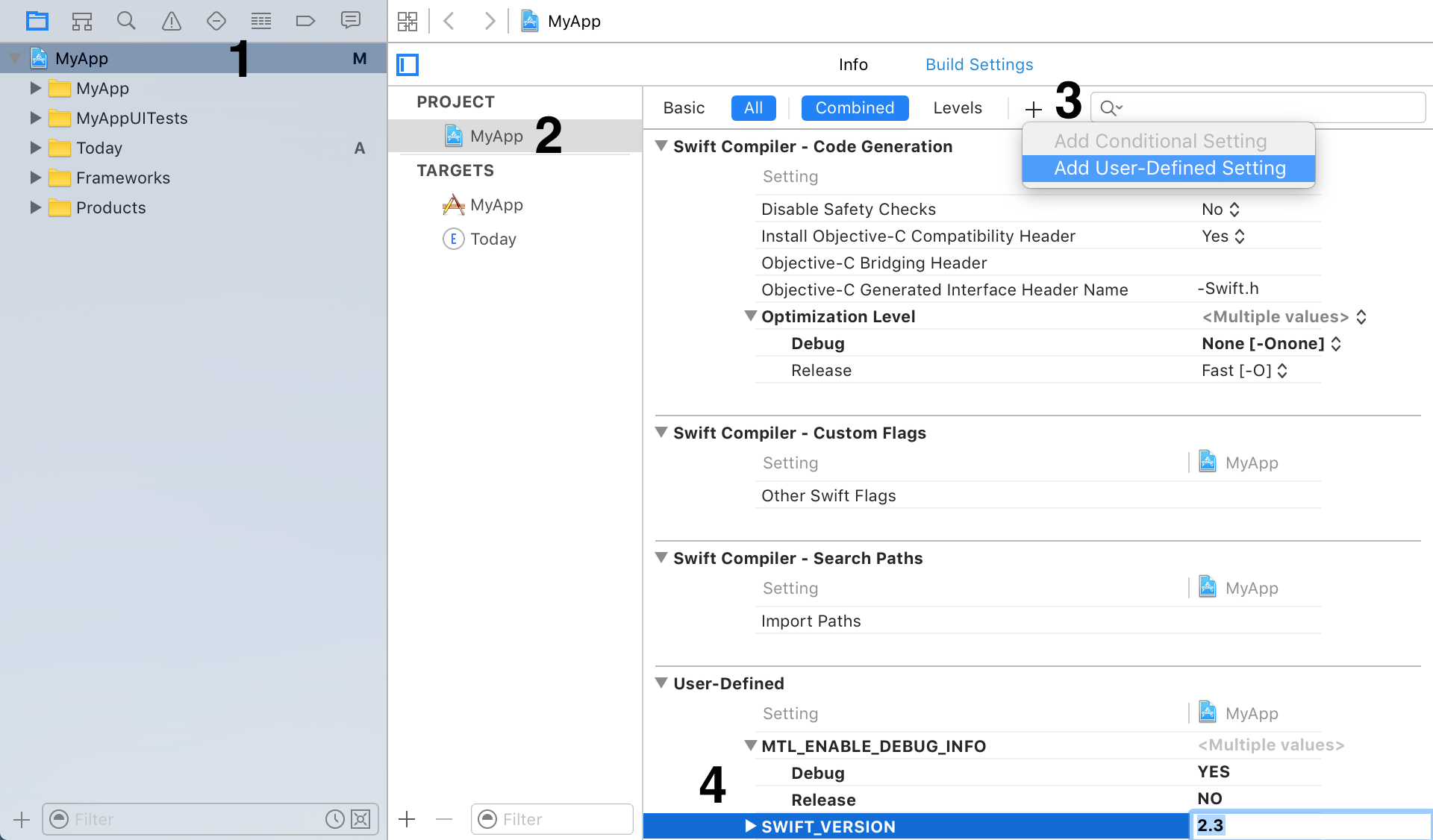This screenshot has height=840, width=1433.
Task: Click the left panel toggle icon
Action: (x=407, y=65)
